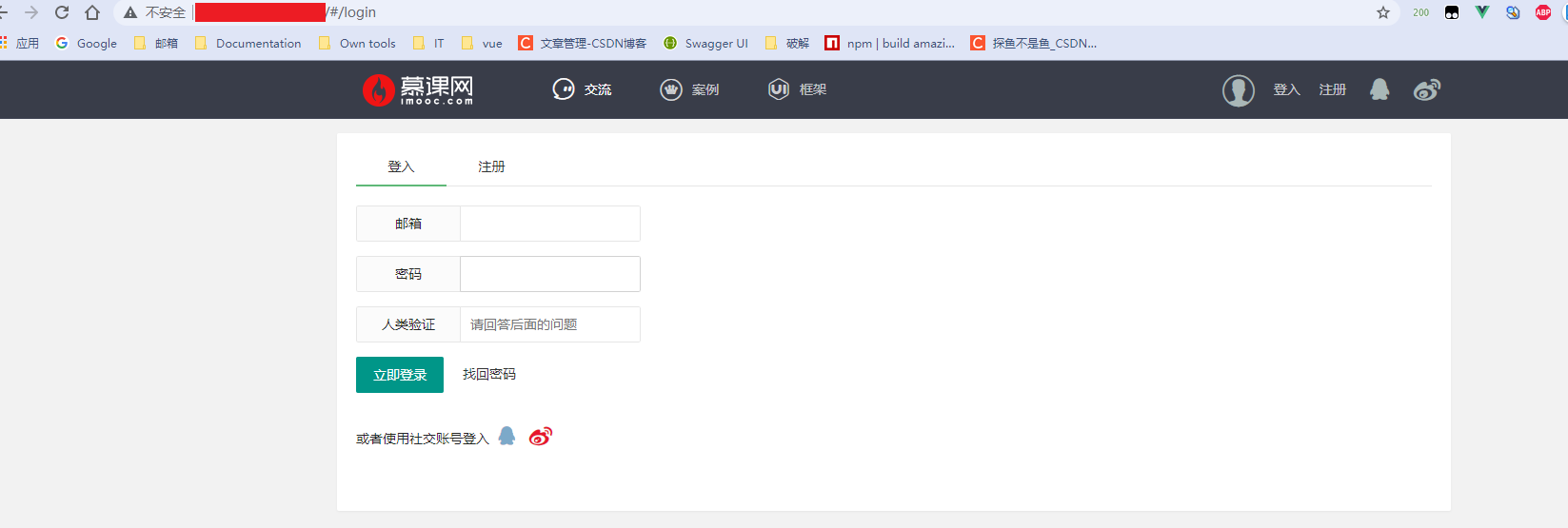Go to browser home page icon
Screen dimensions: 1568x528
[92, 12]
